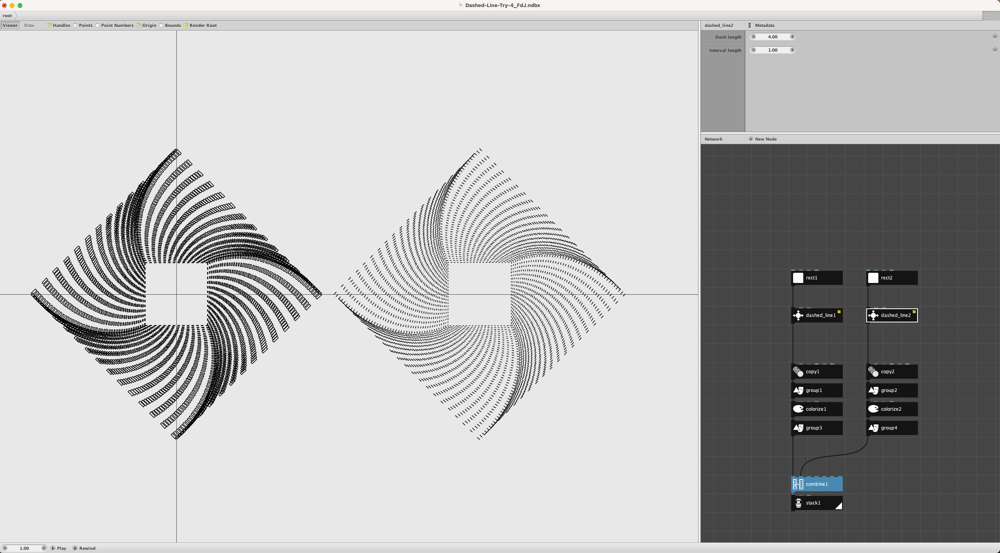Switch to the Viewer tab

coord(10,26)
